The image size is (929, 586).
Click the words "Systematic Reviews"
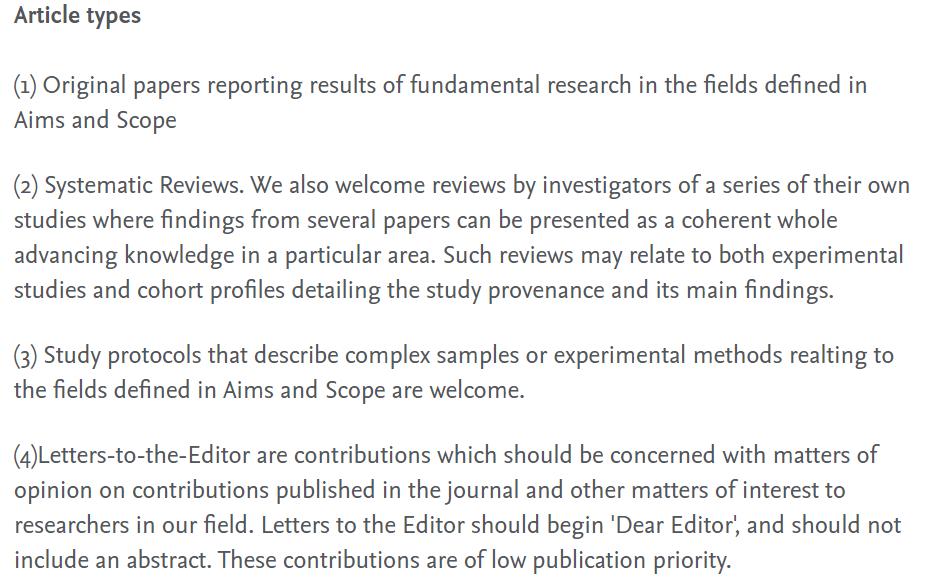[142, 185]
